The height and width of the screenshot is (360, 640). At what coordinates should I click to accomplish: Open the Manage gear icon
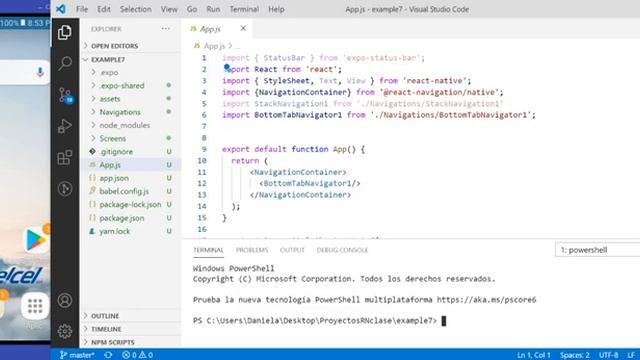64,331
